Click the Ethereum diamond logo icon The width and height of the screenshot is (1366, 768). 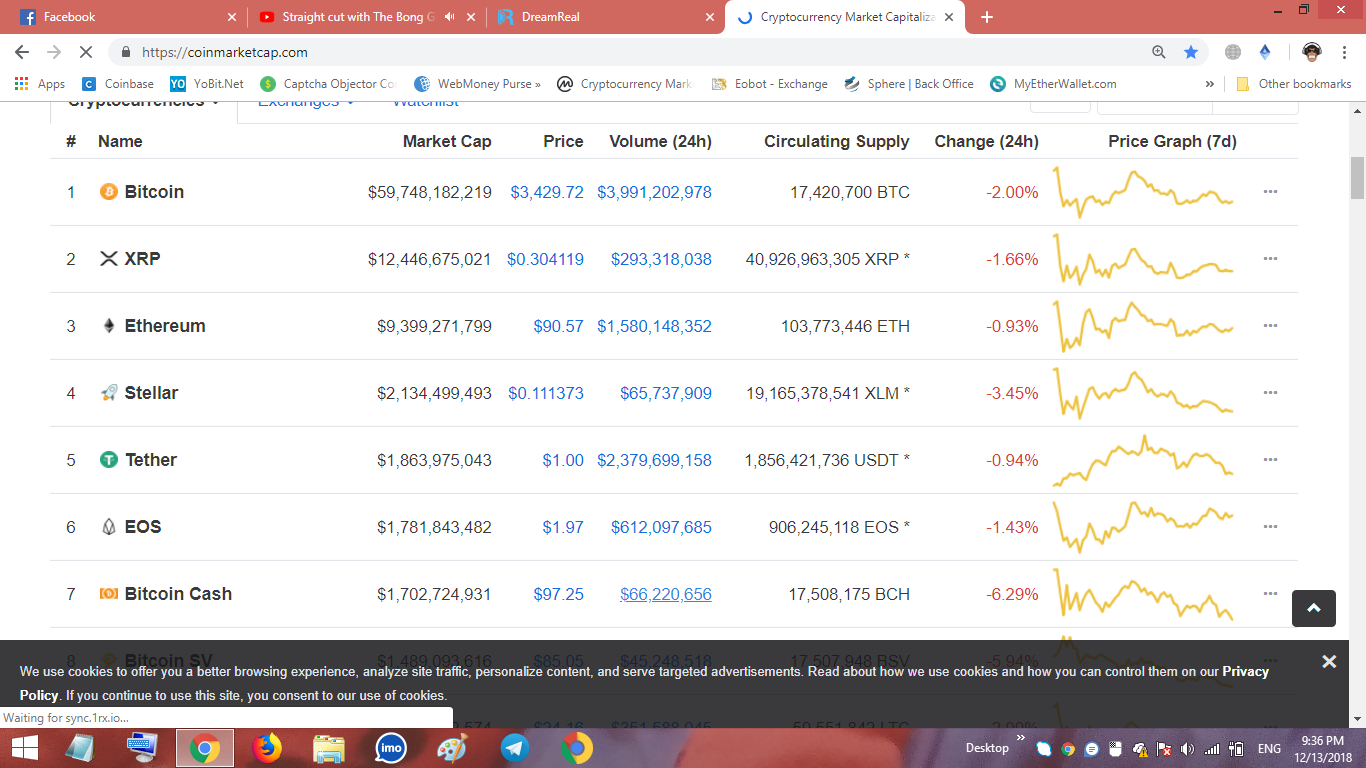(x=109, y=326)
